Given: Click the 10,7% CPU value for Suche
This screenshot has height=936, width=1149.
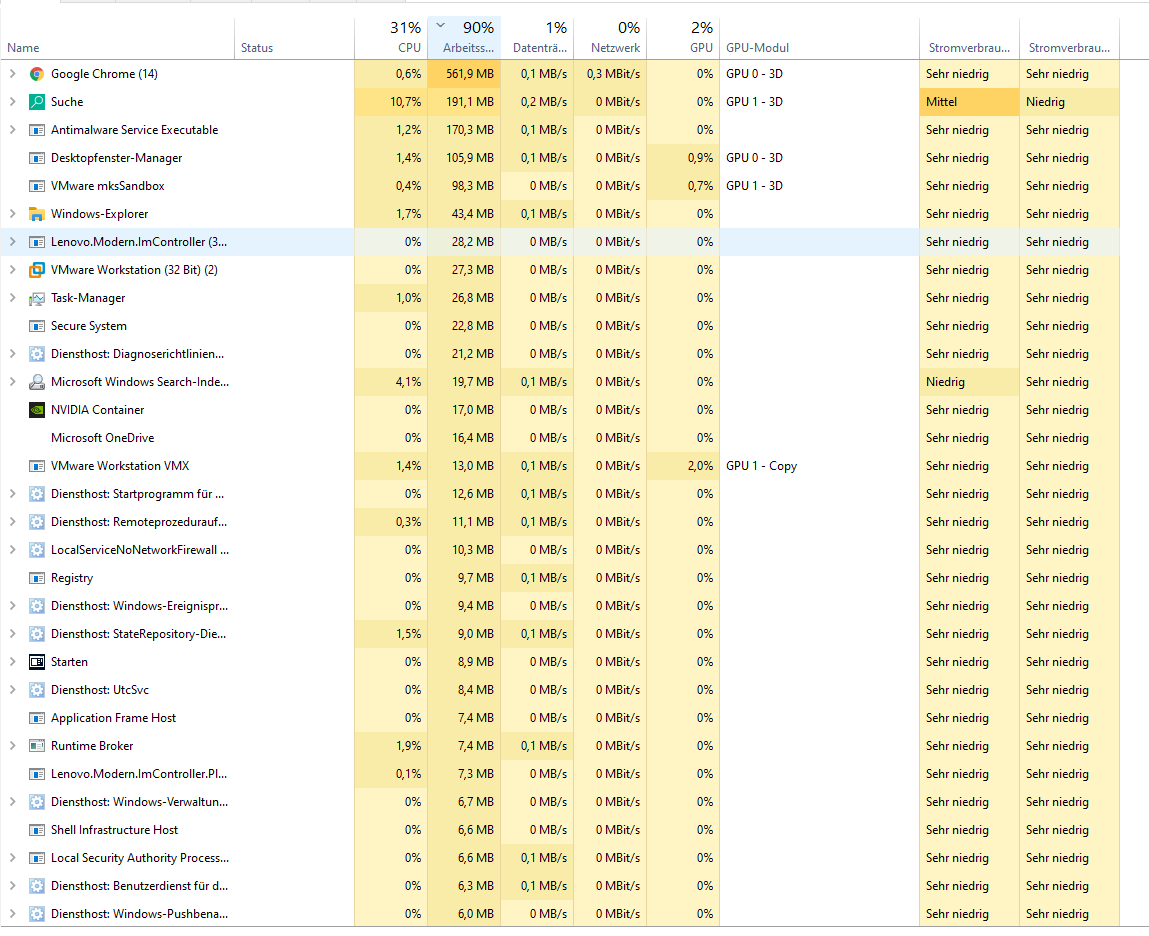Looking at the screenshot, I should pyautogui.click(x=391, y=102).
